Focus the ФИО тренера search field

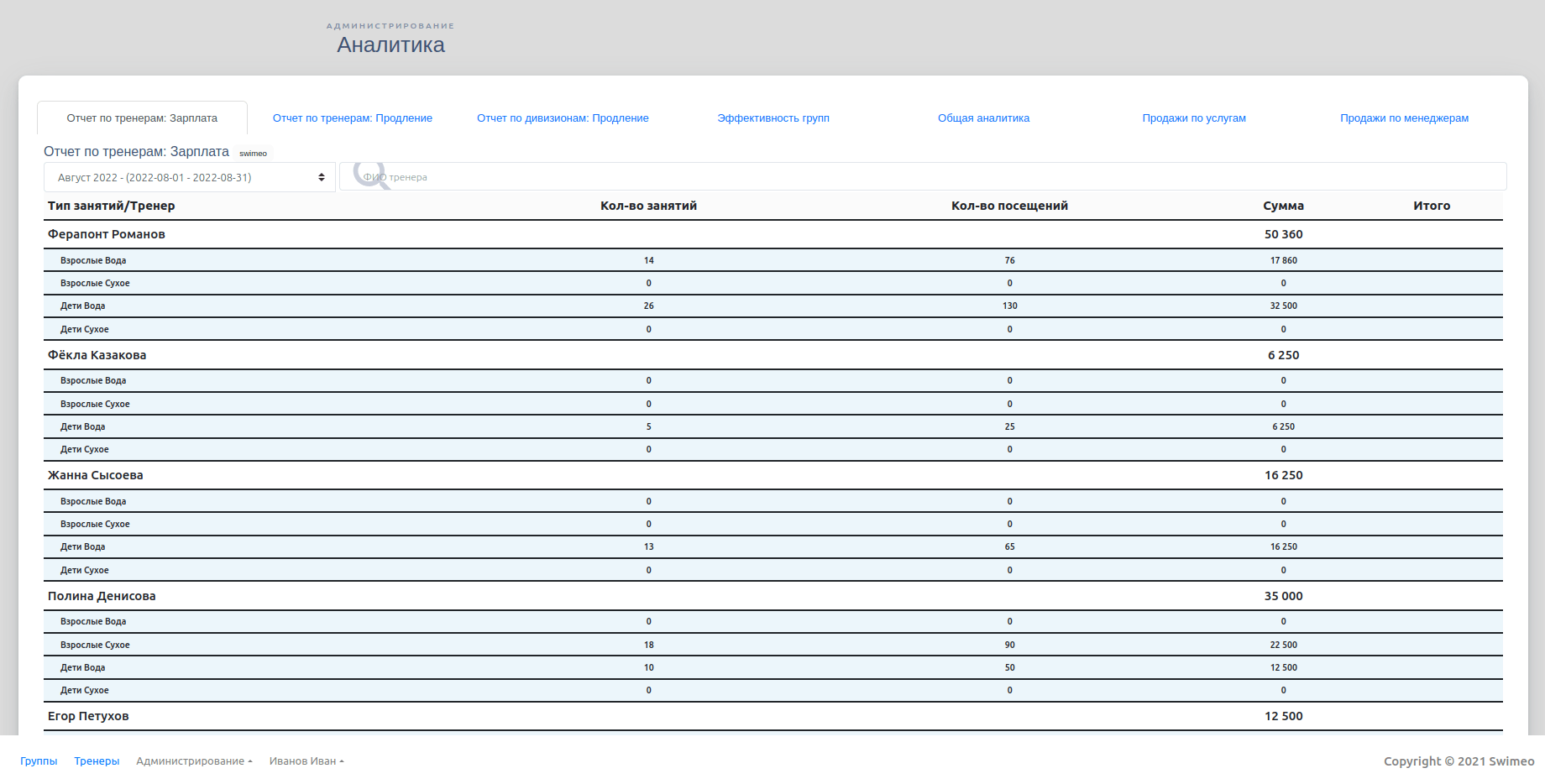click(x=924, y=177)
